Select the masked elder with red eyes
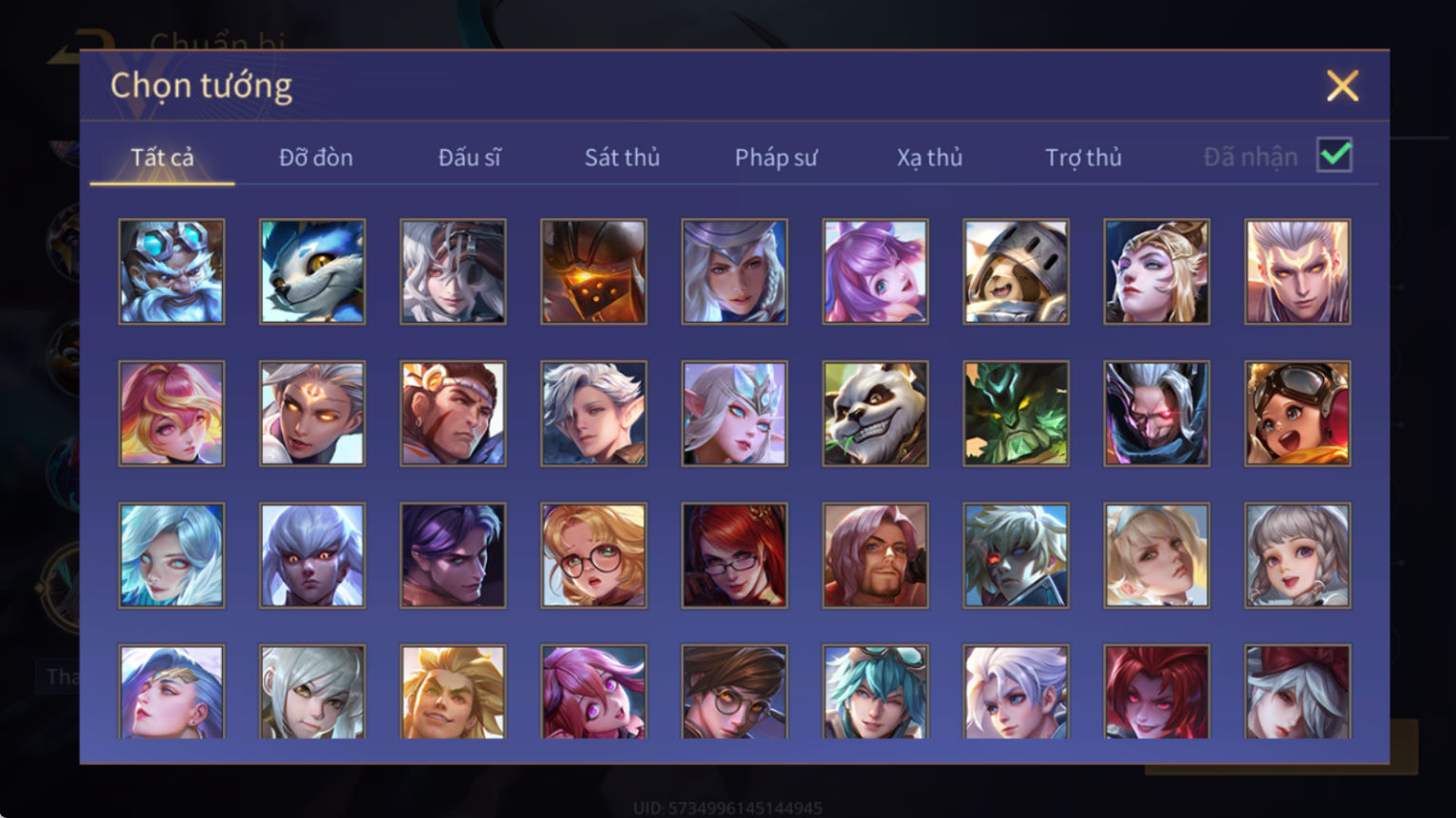This screenshot has height=818, width=1456. tap(1157, 414)
